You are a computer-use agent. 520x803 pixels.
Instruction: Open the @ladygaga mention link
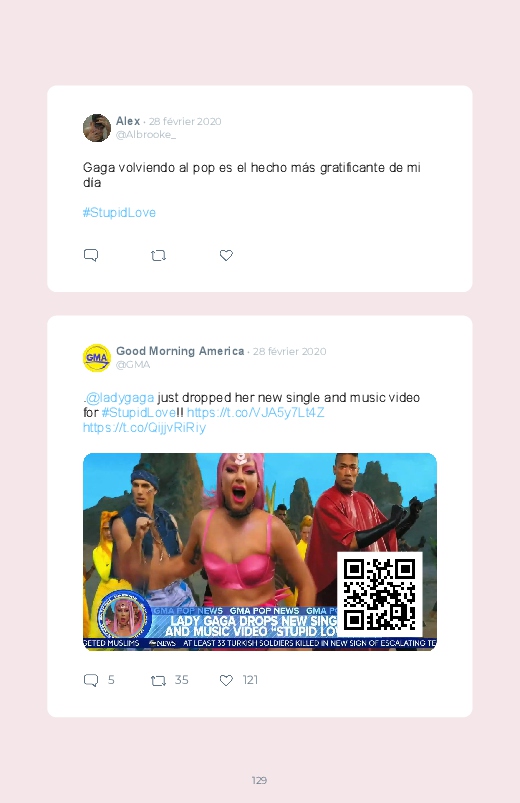point(120,397)
